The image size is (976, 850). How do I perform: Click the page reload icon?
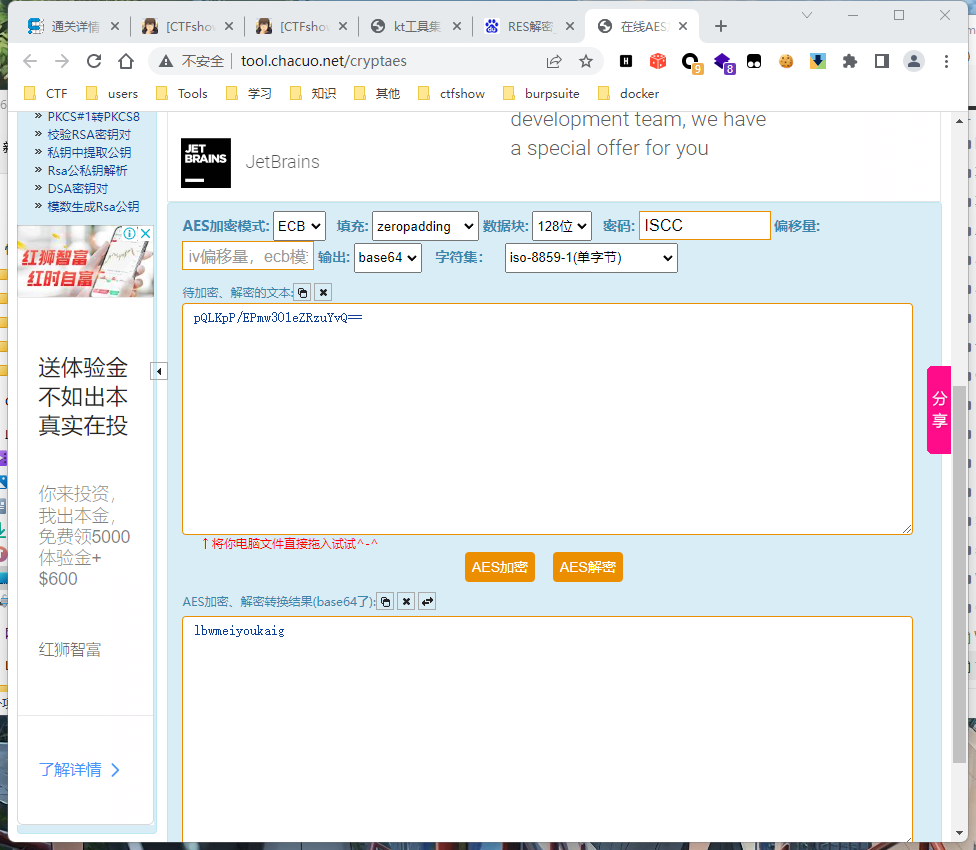click(93, 61)
